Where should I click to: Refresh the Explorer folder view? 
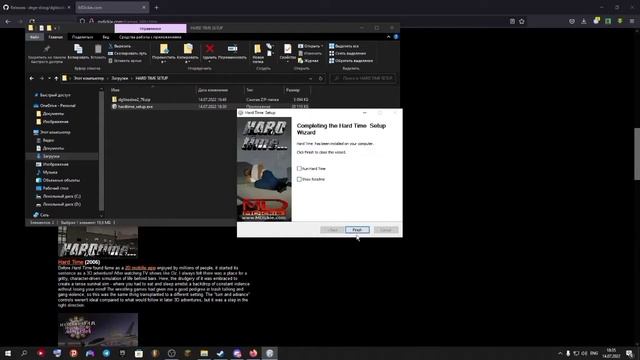point(321,78)
